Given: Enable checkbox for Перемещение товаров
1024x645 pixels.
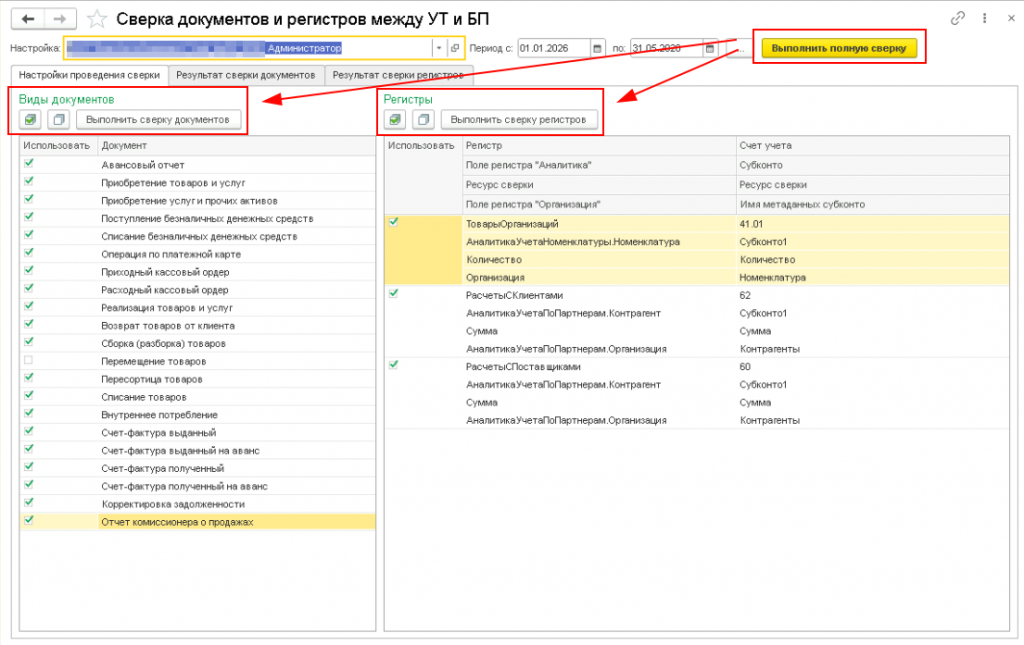Looking at the screenshot, I should (29, 360).
